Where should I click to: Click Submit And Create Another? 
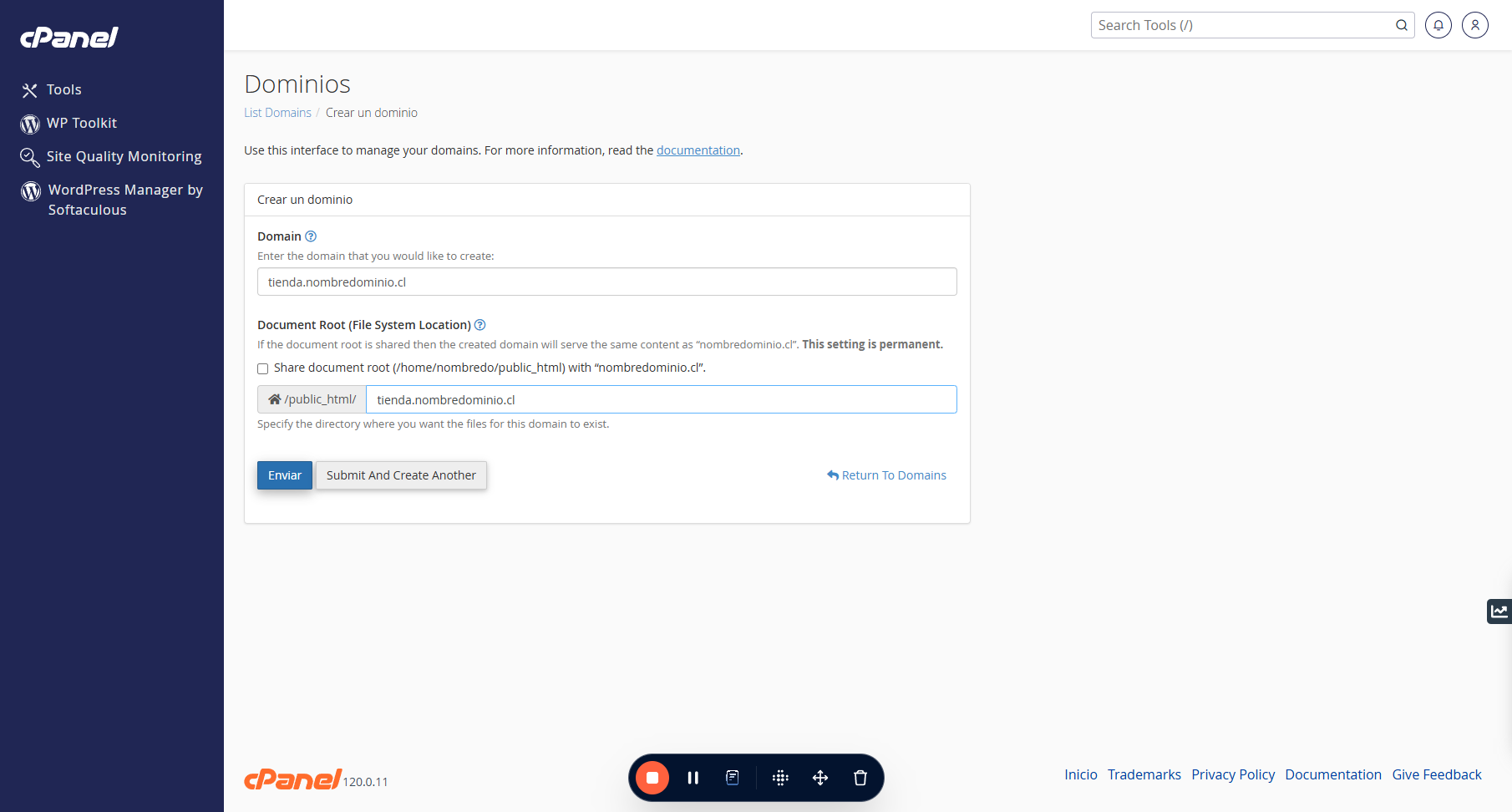401,475
